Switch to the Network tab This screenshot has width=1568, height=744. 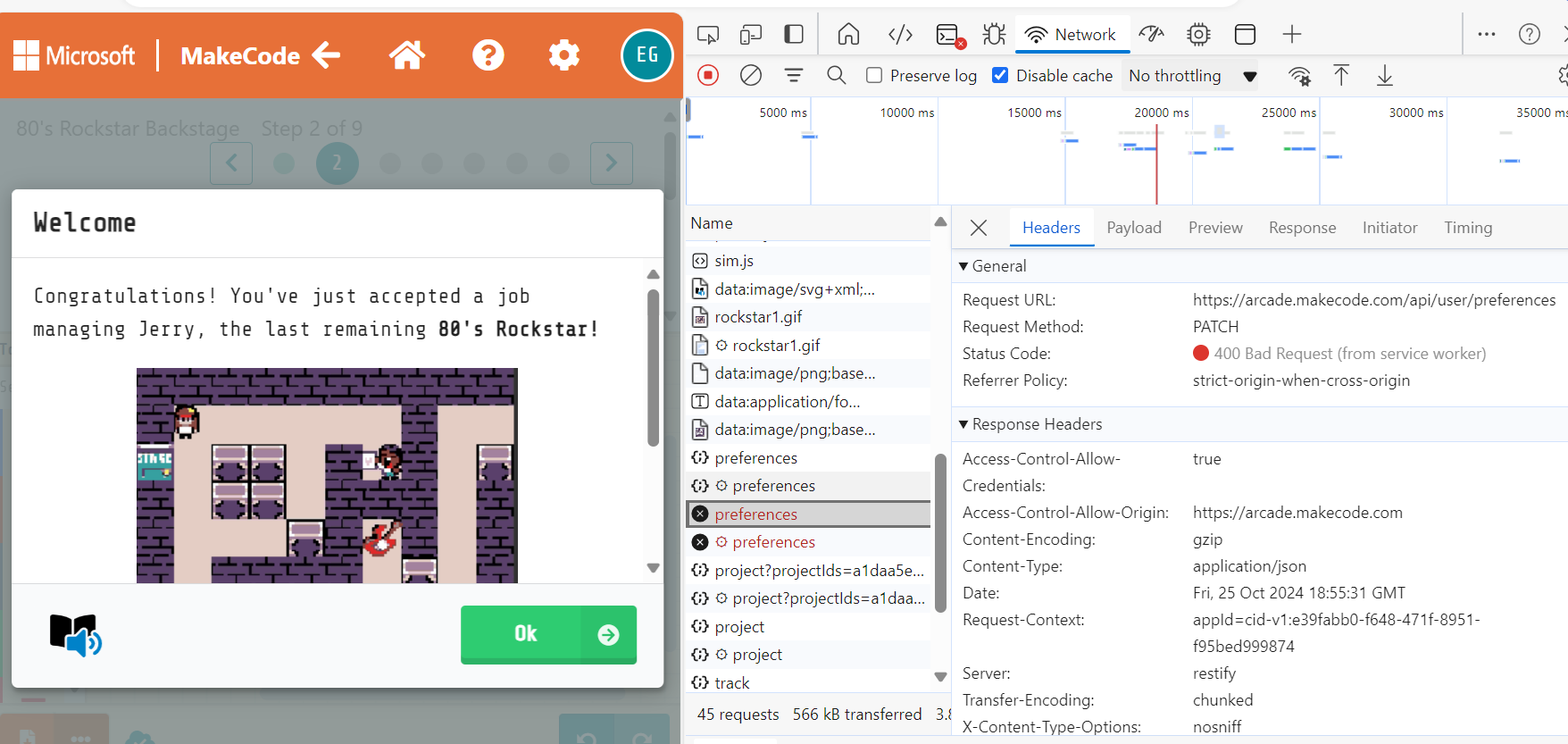point(1072,35)
